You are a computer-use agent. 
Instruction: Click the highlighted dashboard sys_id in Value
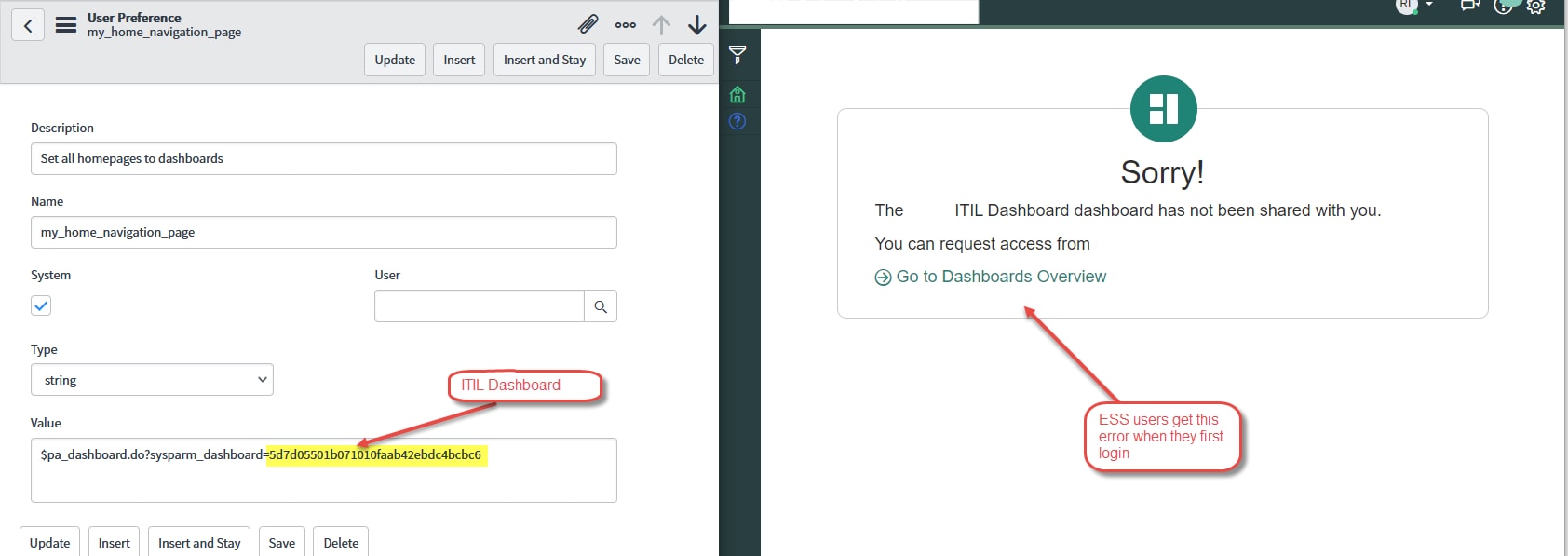point(375,454)
